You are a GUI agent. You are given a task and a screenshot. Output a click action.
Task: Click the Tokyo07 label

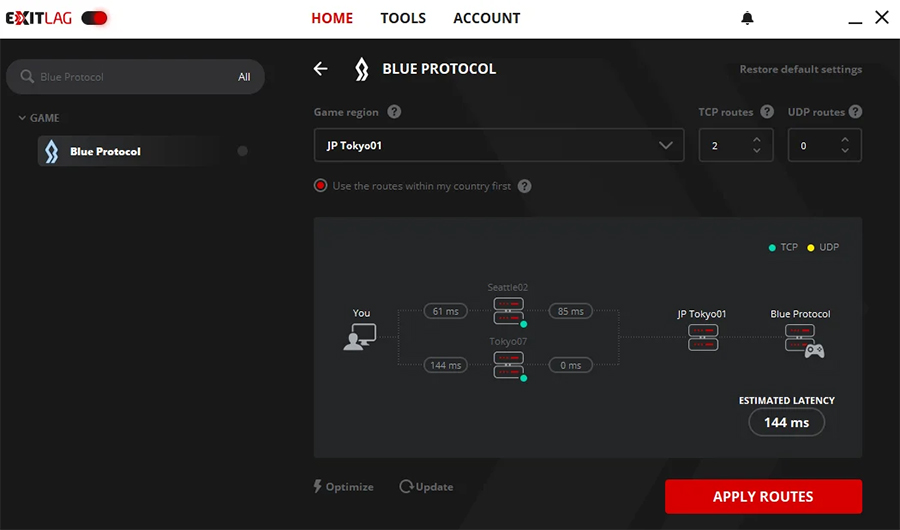(508, 341)
